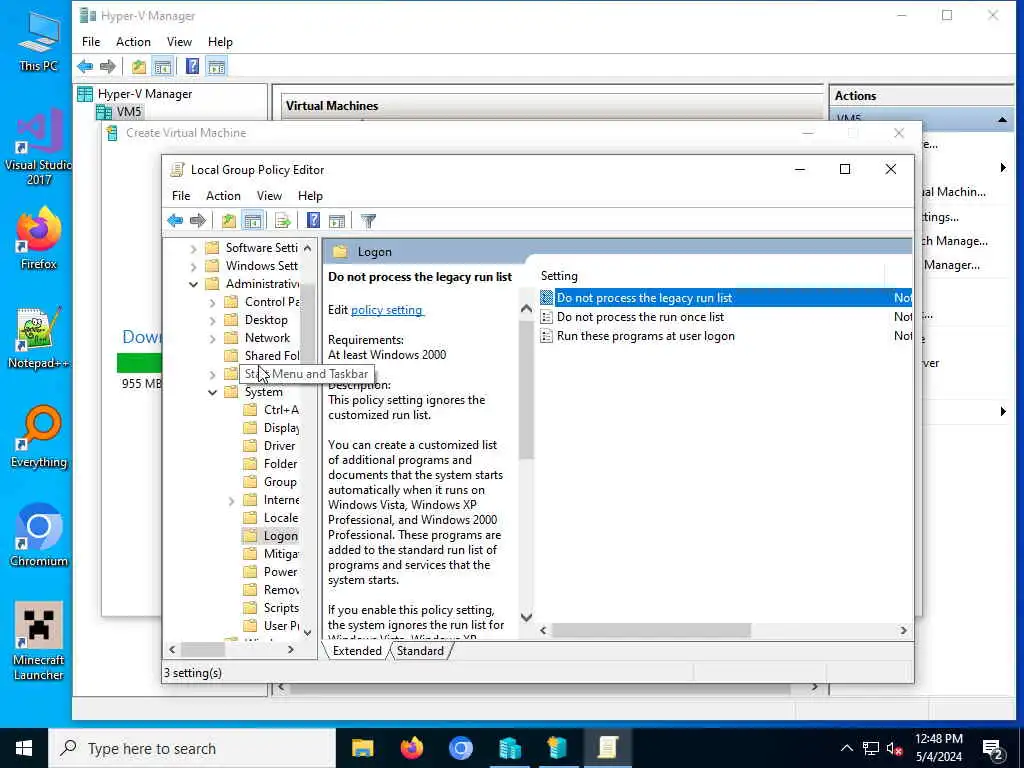Click Back arrow in Group Policy Editor toolbar

(175, 221)
